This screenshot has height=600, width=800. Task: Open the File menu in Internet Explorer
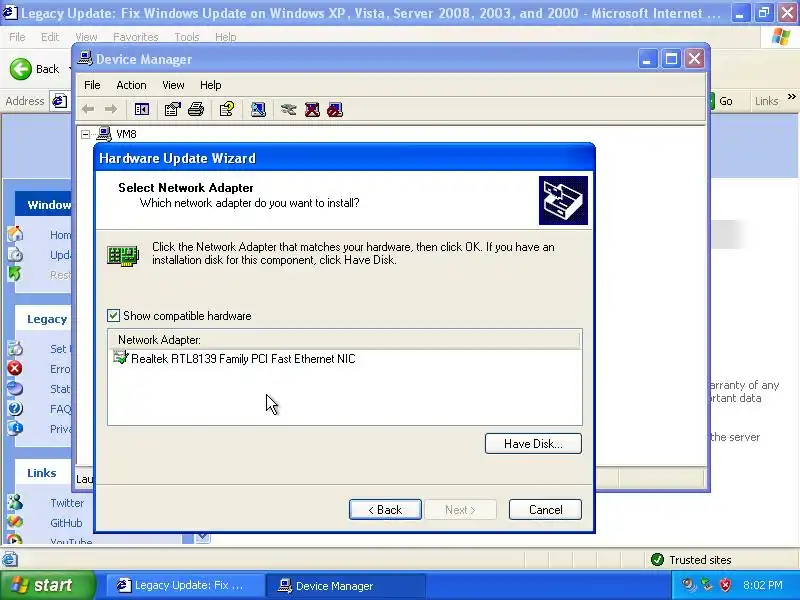[x=17, y=37]
